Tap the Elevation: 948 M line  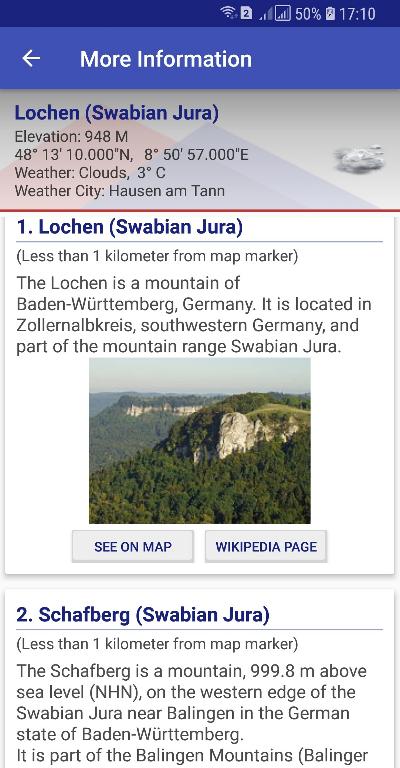[71, 136]
